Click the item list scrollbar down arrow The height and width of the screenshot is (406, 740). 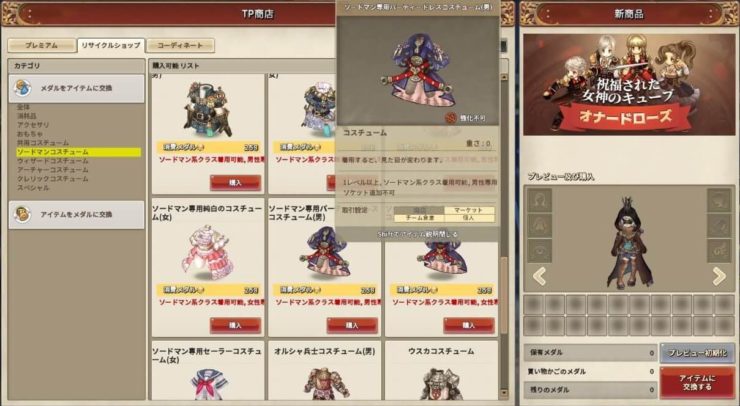pyautogui.click(x=504, y=393)
